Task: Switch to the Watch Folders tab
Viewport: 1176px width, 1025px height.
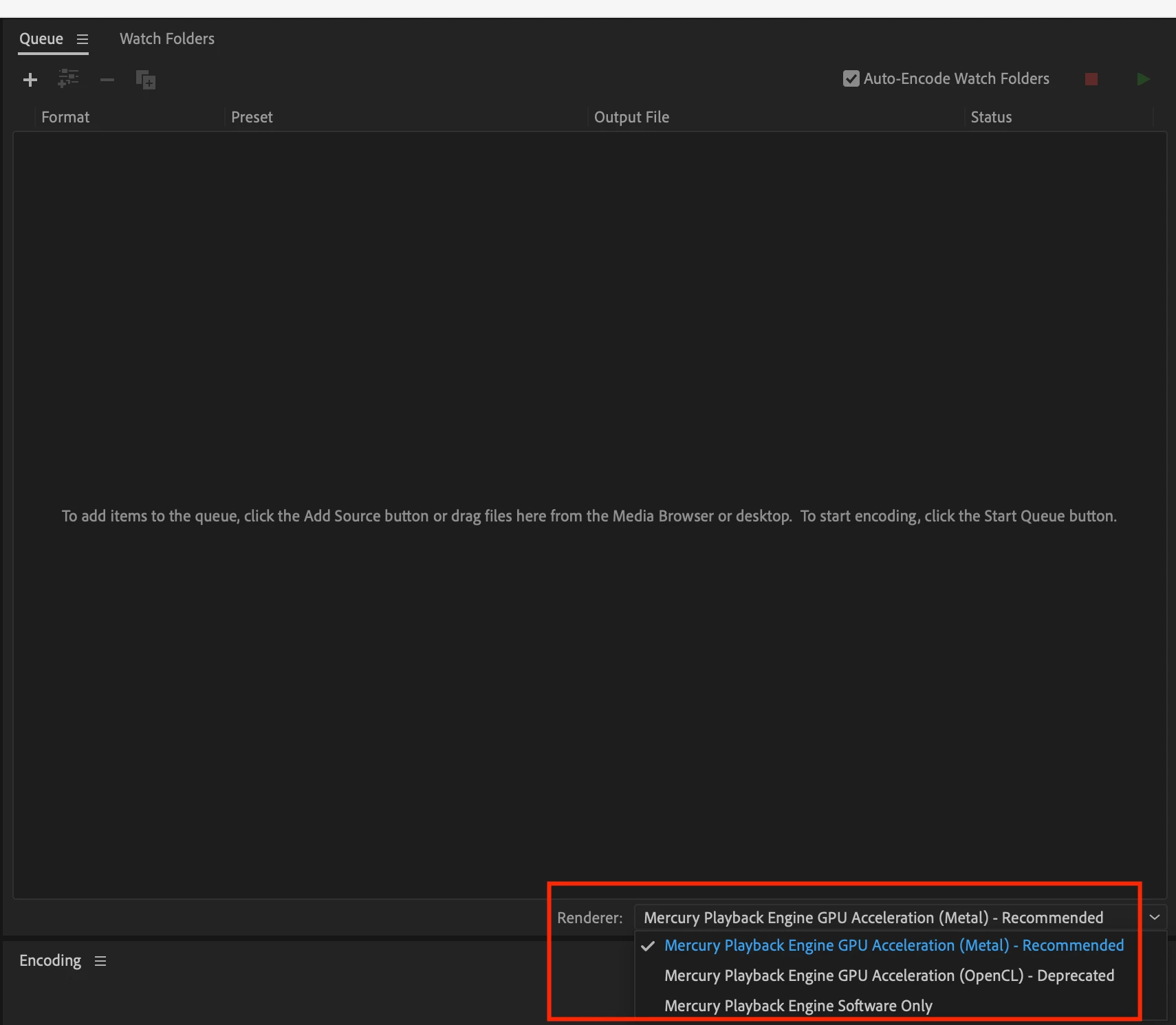Action: coord(167,39)
